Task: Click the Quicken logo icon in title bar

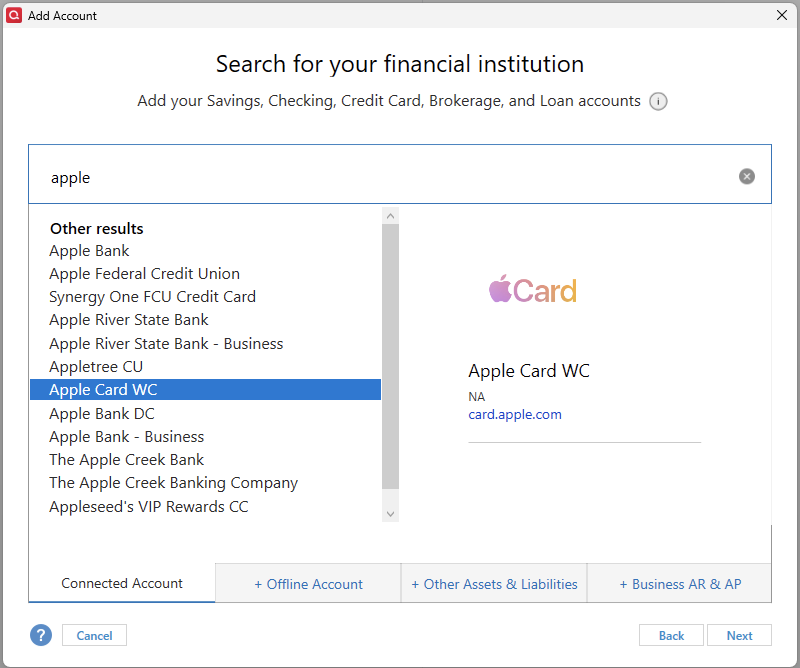Action: pyautogui.click(x=14, y=15)
